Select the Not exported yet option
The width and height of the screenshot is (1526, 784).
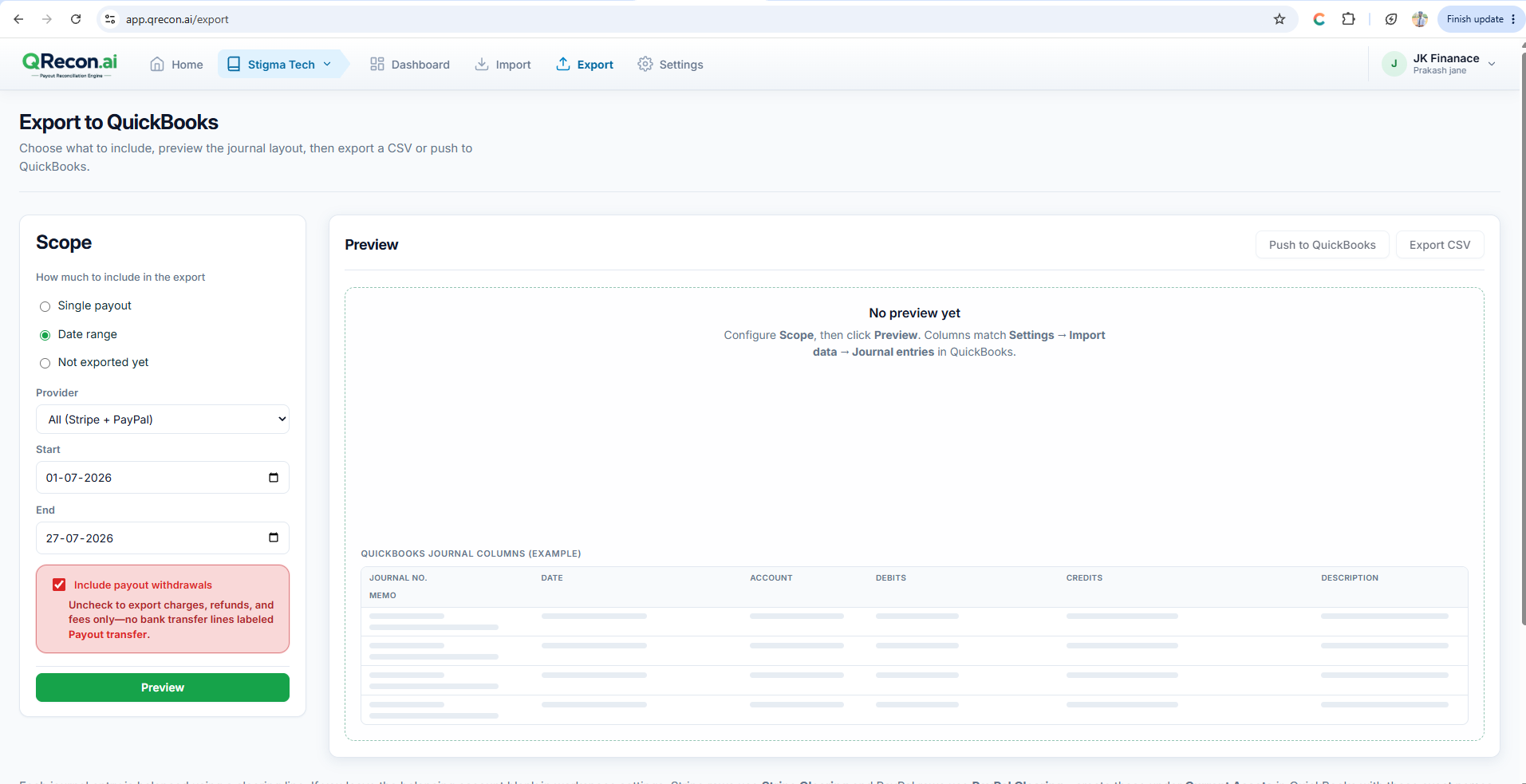click(45, 363)
